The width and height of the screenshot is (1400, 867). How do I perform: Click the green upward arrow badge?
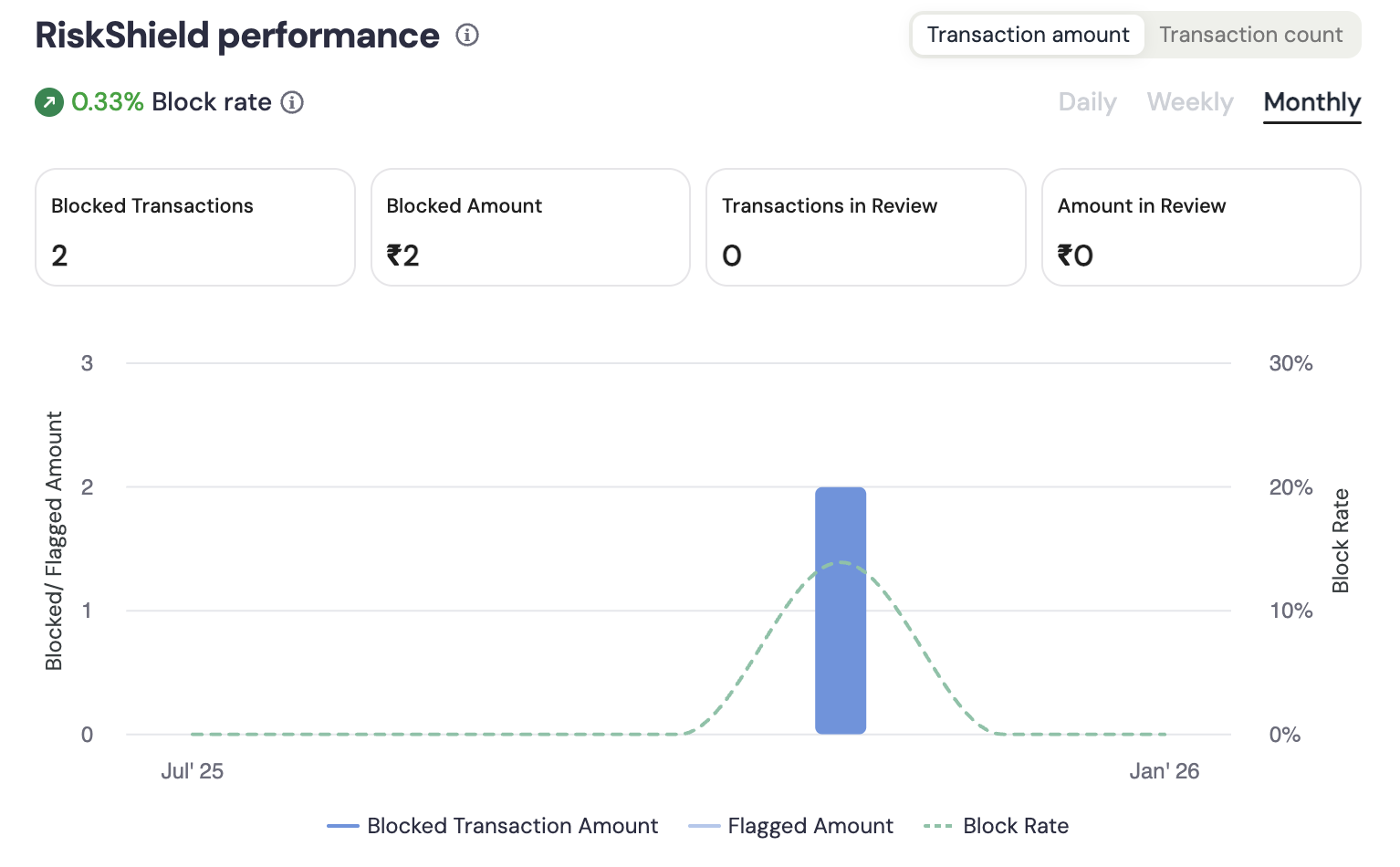tap(47, 102)
